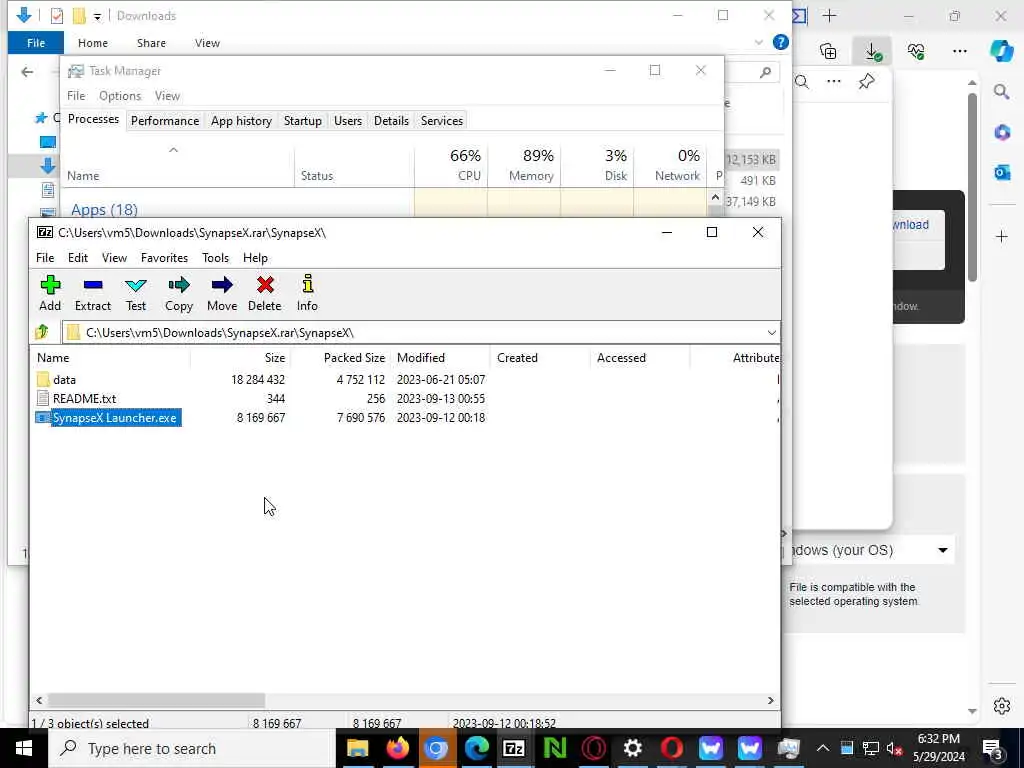Open the browser new tab plus button
1024x768 pixels.
point(829,16)
